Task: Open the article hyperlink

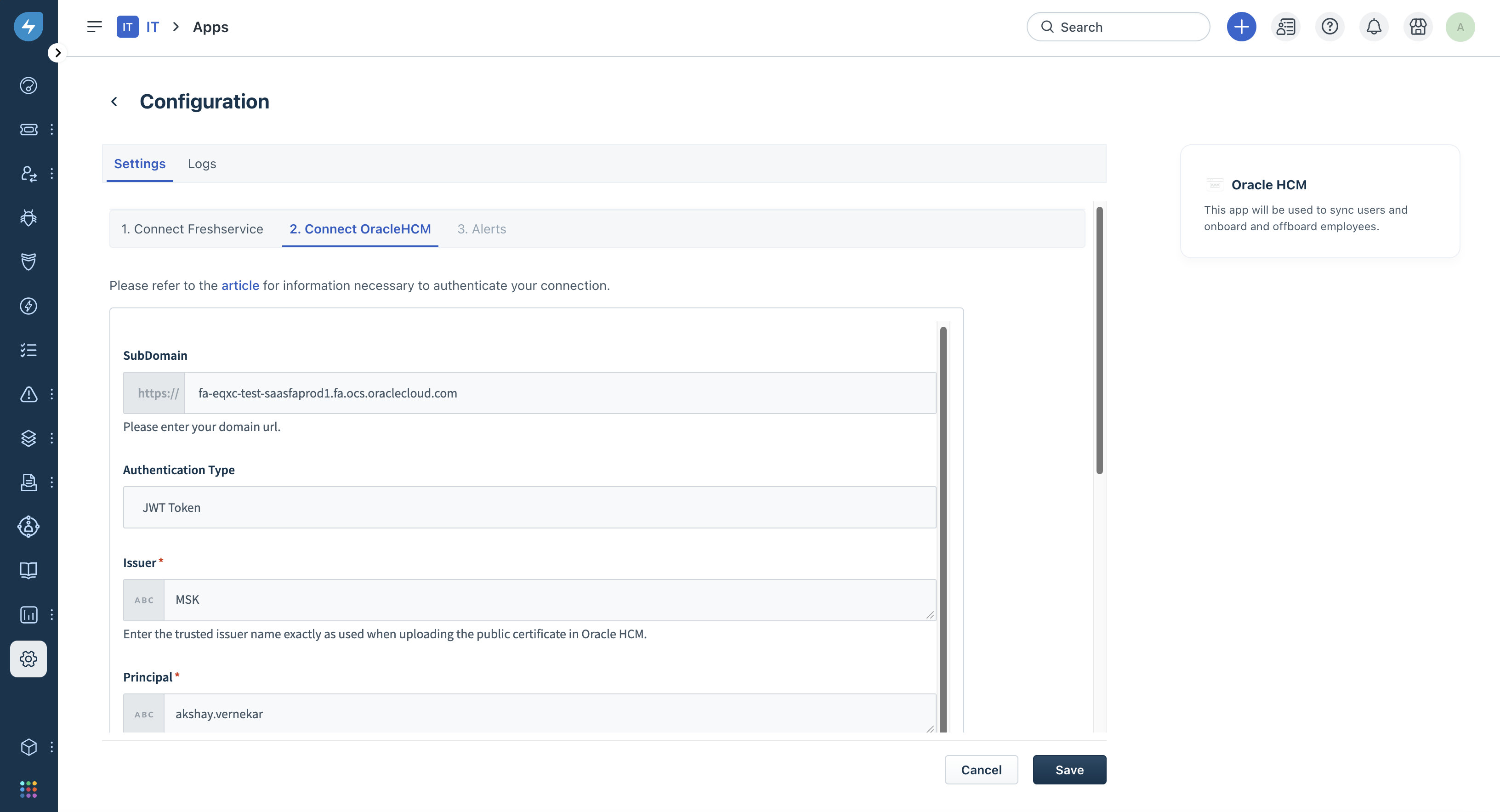Action: 240,285
